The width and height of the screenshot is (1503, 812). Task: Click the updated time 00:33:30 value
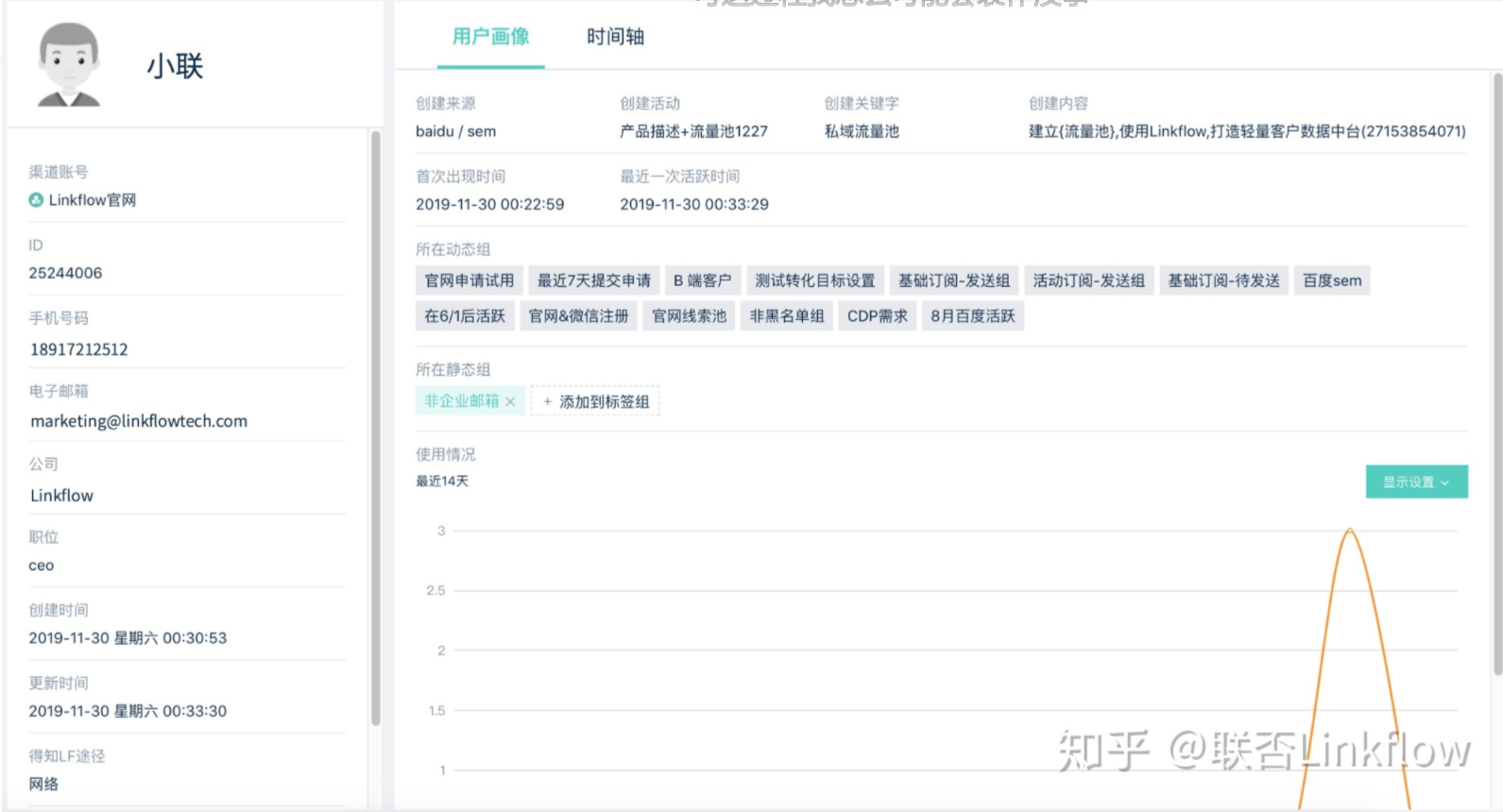[x=128, y=711]
